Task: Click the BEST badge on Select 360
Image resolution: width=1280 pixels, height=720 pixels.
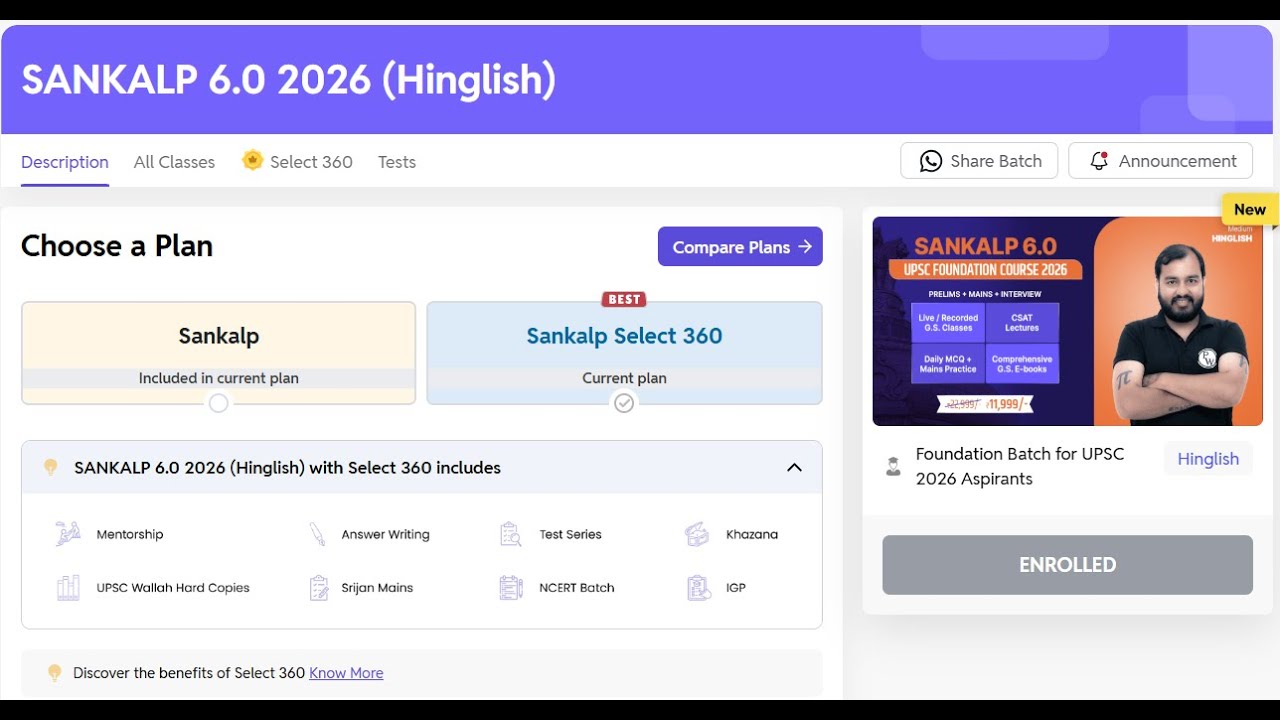Action: [624, 299]
